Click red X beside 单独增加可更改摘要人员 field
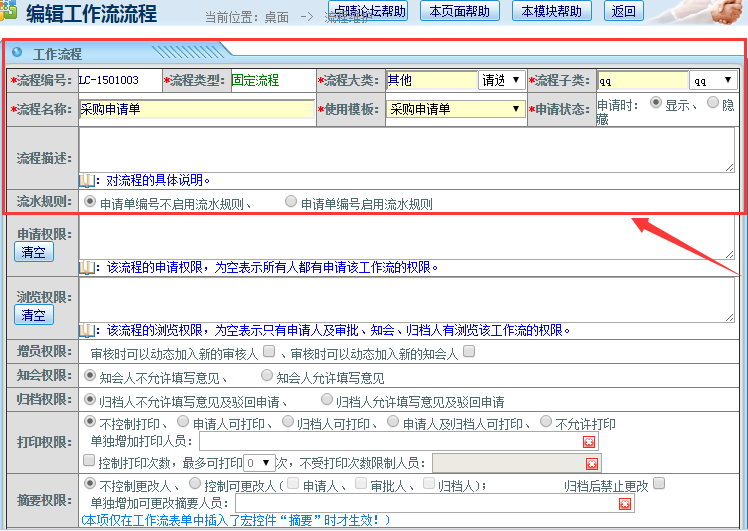 click(625, 504)
